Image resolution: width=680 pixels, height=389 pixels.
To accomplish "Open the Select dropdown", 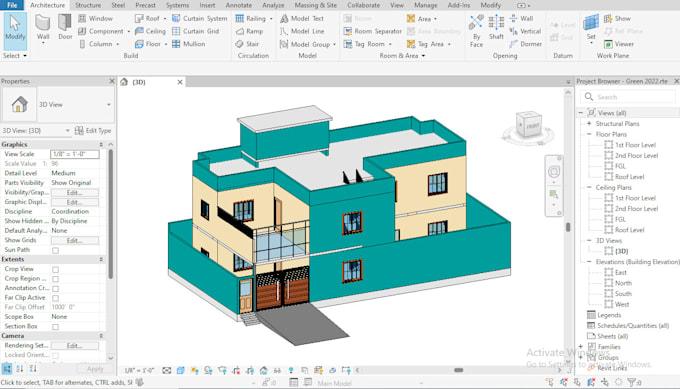I will tap(15, 56).
